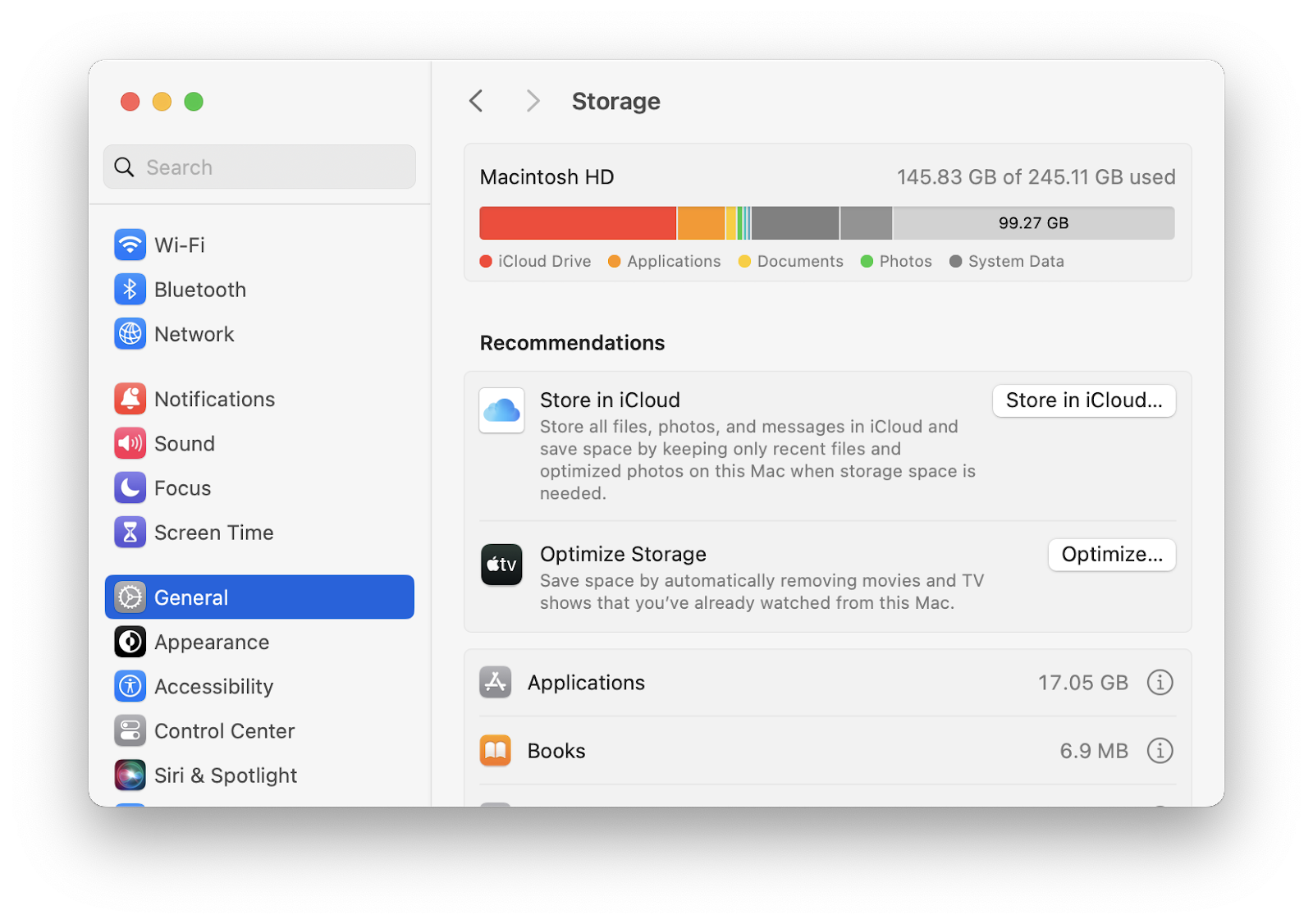This screenshot has width=1313, height=924.
Task: Open Books storage info
Action: pos(1160,750)
